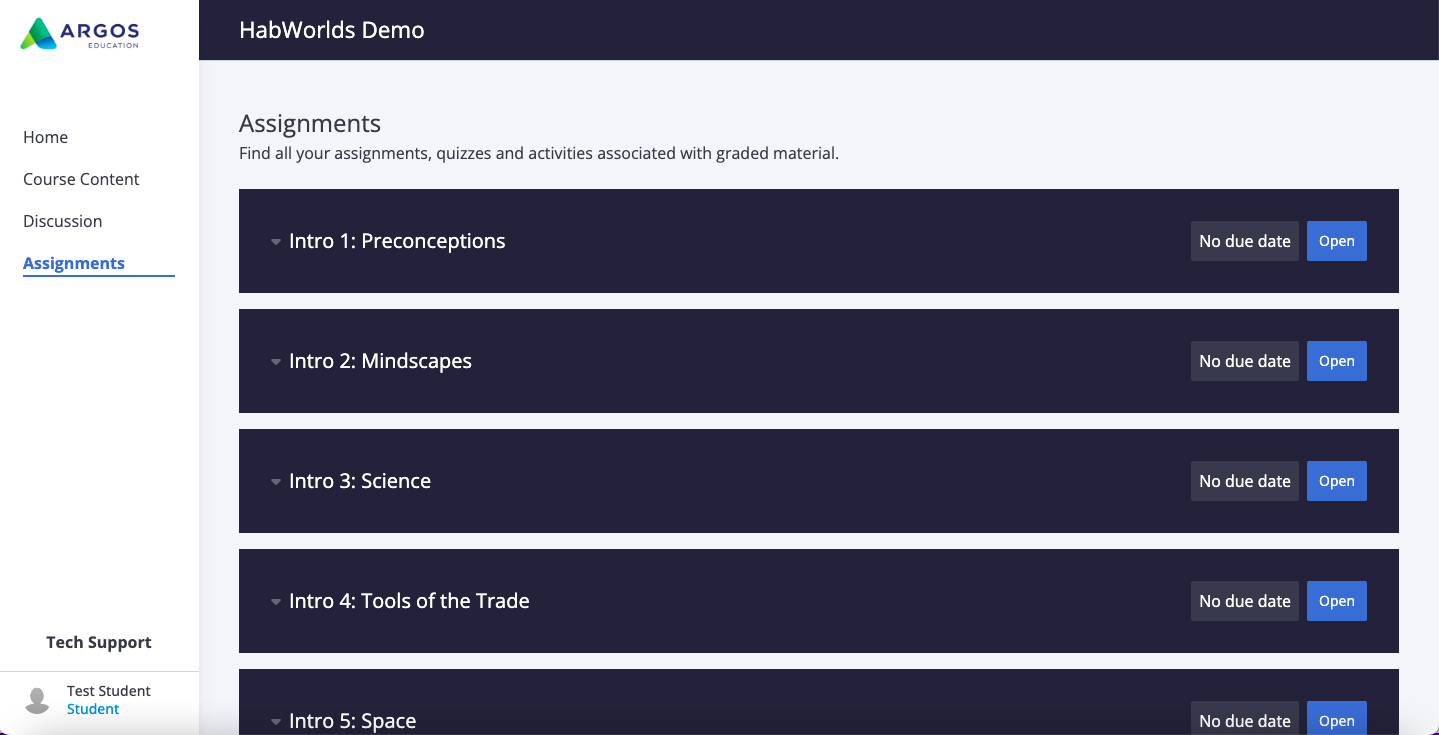Click No due date for Intro 1

[x=1244, y=241]
